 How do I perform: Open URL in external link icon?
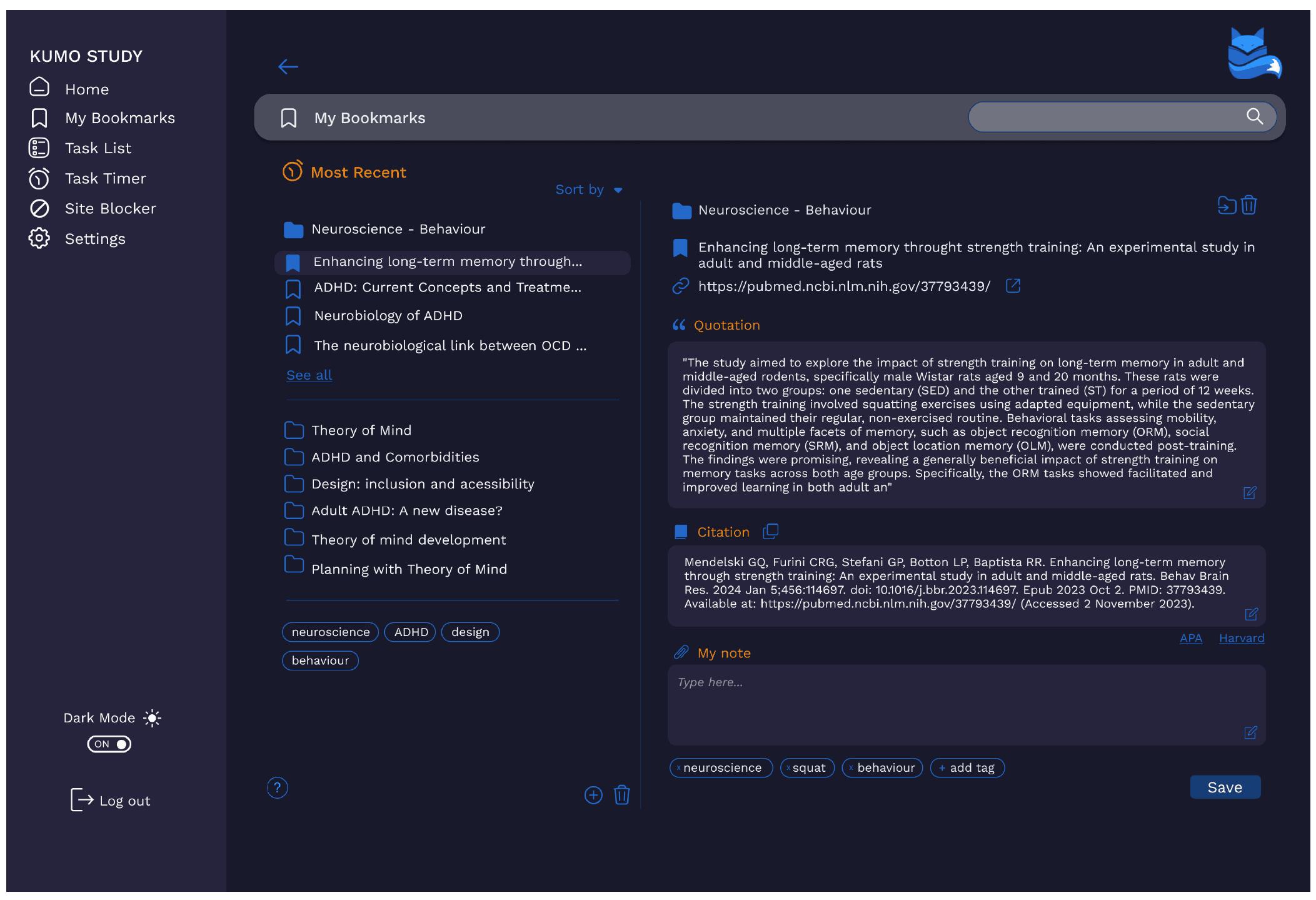pyautogui.click(x=1013, y=286)
